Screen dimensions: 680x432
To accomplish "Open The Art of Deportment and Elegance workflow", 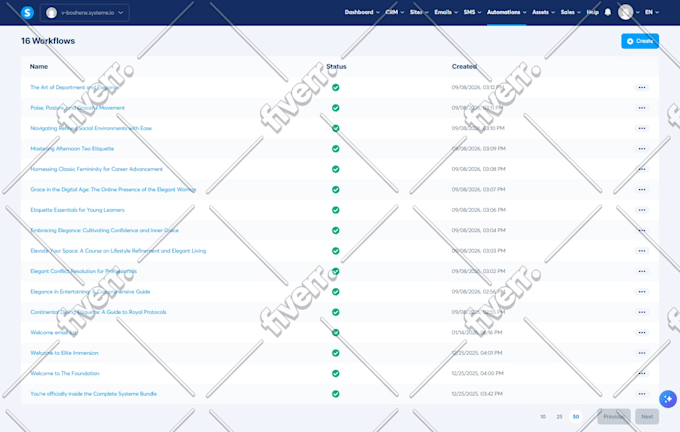I will (x=75, y=88).
